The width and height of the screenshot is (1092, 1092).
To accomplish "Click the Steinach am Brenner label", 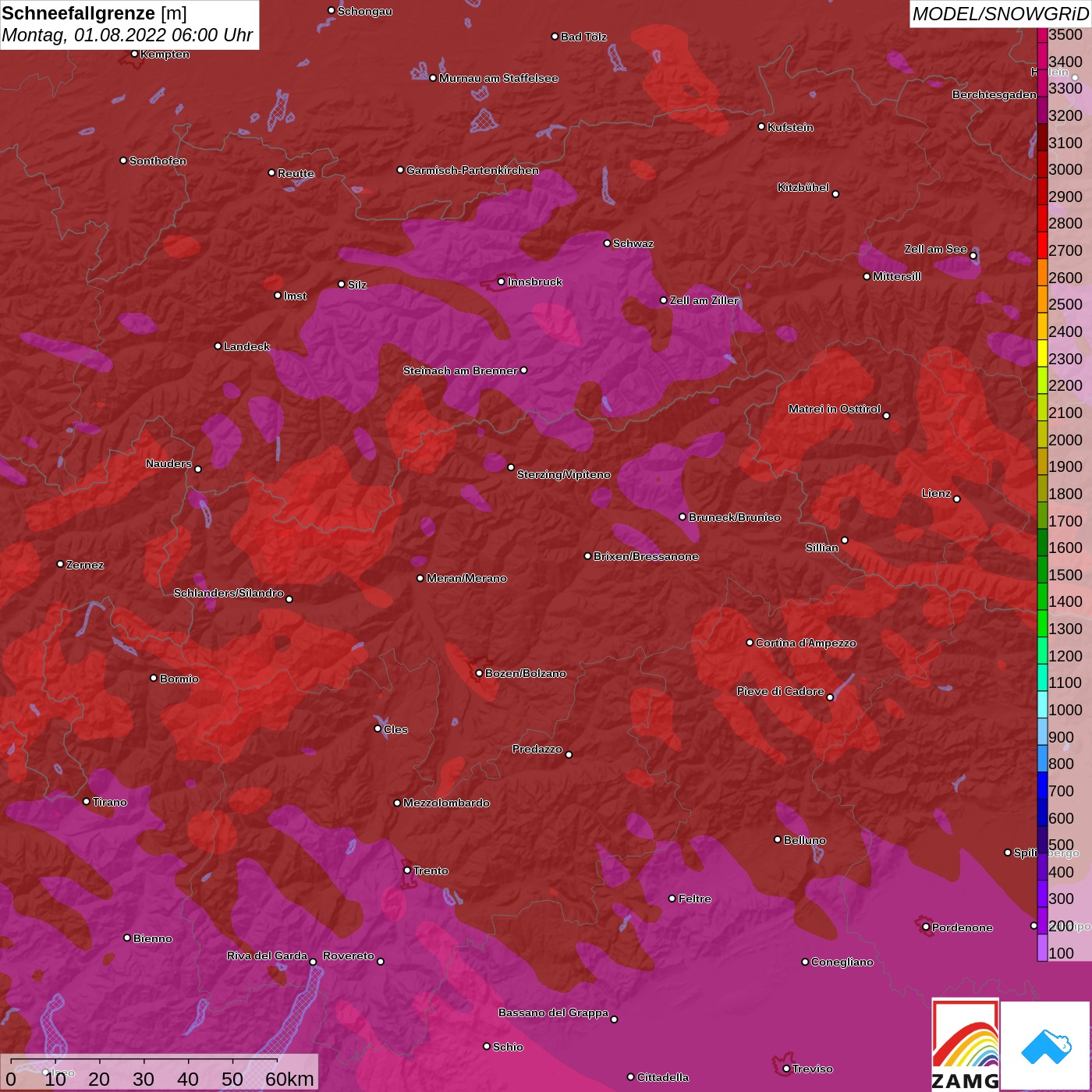I will pos(460,370).
